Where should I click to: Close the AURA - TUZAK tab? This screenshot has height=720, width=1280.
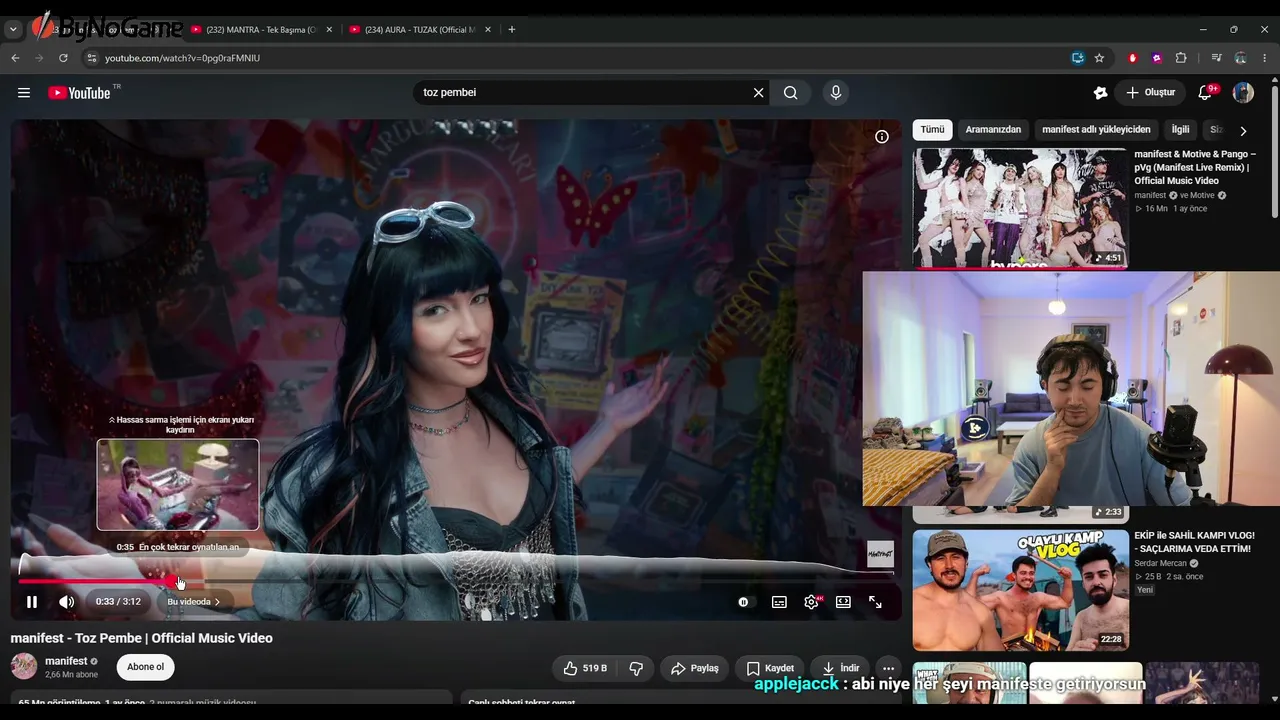pyautogui.click(x=488, y=30)
